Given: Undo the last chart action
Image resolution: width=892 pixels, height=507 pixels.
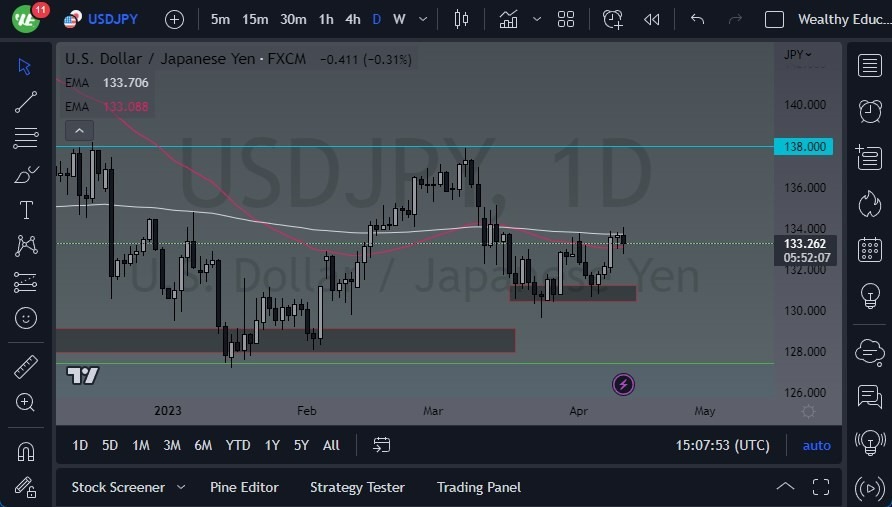Looking at the screenshot, I should 697,19.
